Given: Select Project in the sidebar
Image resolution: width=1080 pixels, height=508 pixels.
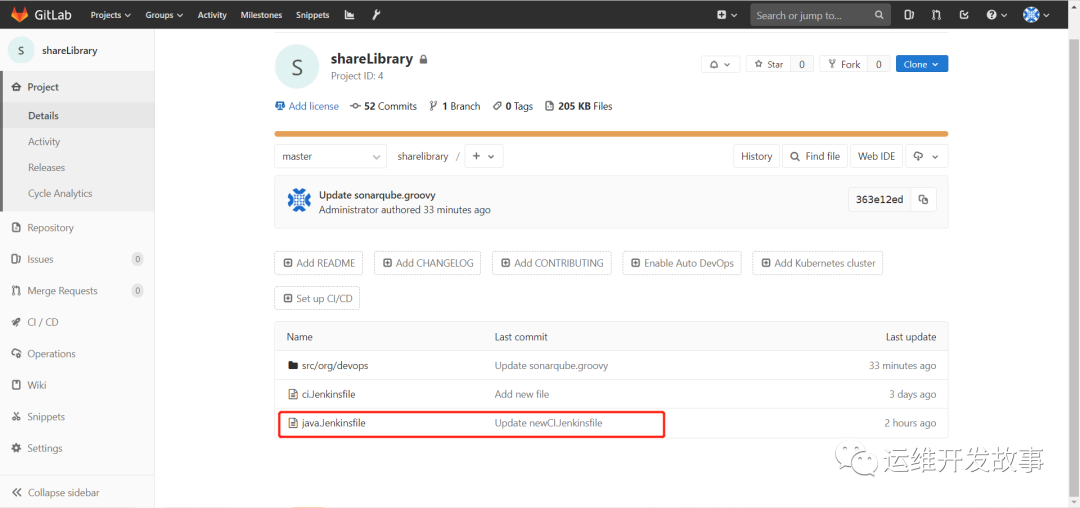Looking at the screenshot, I should 77,87.
